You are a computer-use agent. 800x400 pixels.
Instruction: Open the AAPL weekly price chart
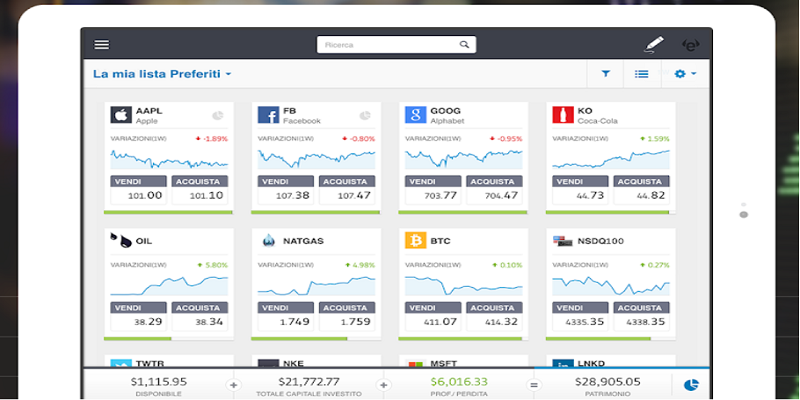point(169,159)
